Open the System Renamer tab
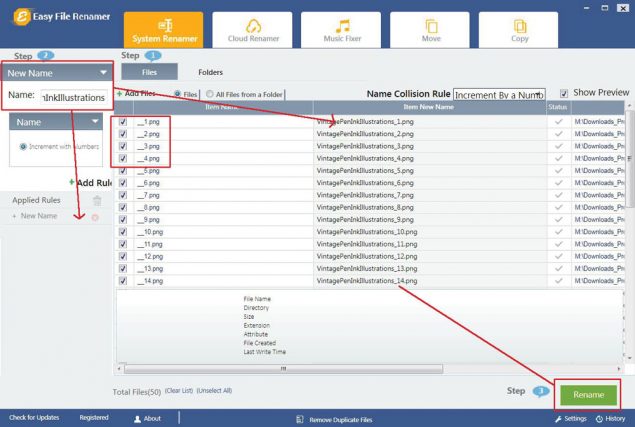The width and height of the screenshot is (635, 427). pyautogui.click(x=164, y=30)
